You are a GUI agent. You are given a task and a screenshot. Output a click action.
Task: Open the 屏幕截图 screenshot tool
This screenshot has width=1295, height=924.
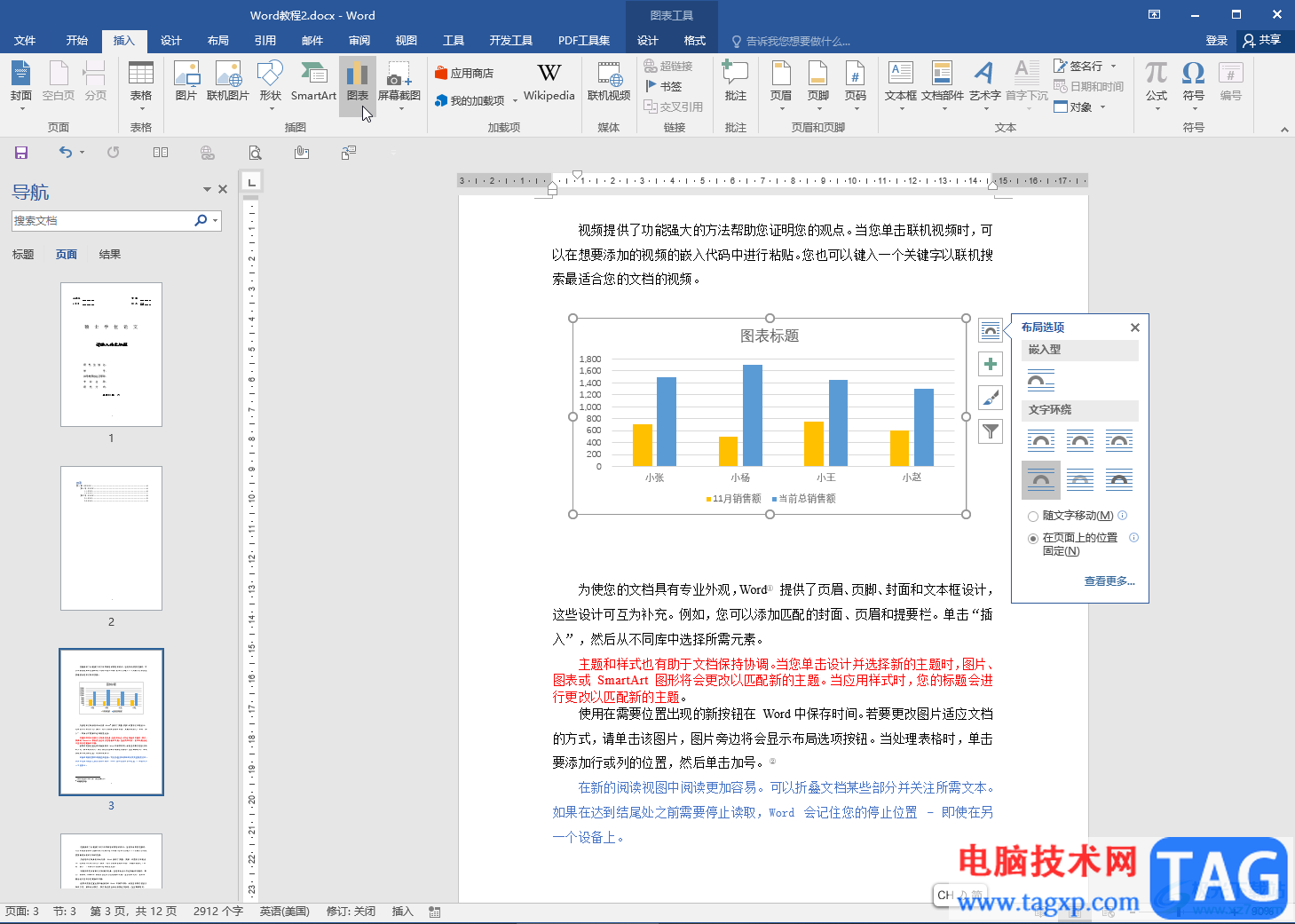click(399, 82)
